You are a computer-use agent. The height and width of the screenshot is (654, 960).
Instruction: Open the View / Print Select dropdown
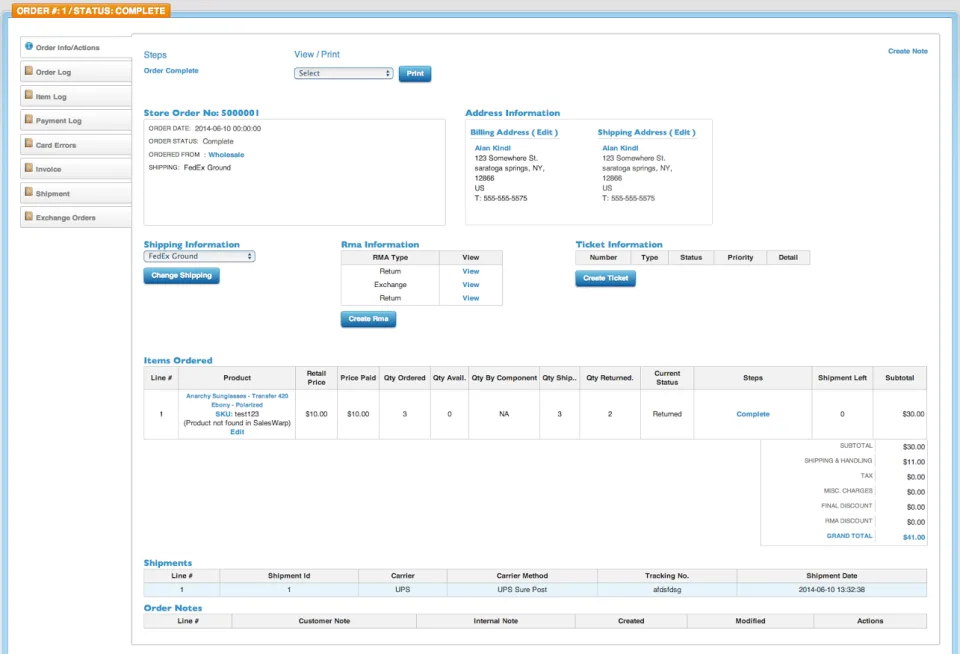(x=343, y=73)
